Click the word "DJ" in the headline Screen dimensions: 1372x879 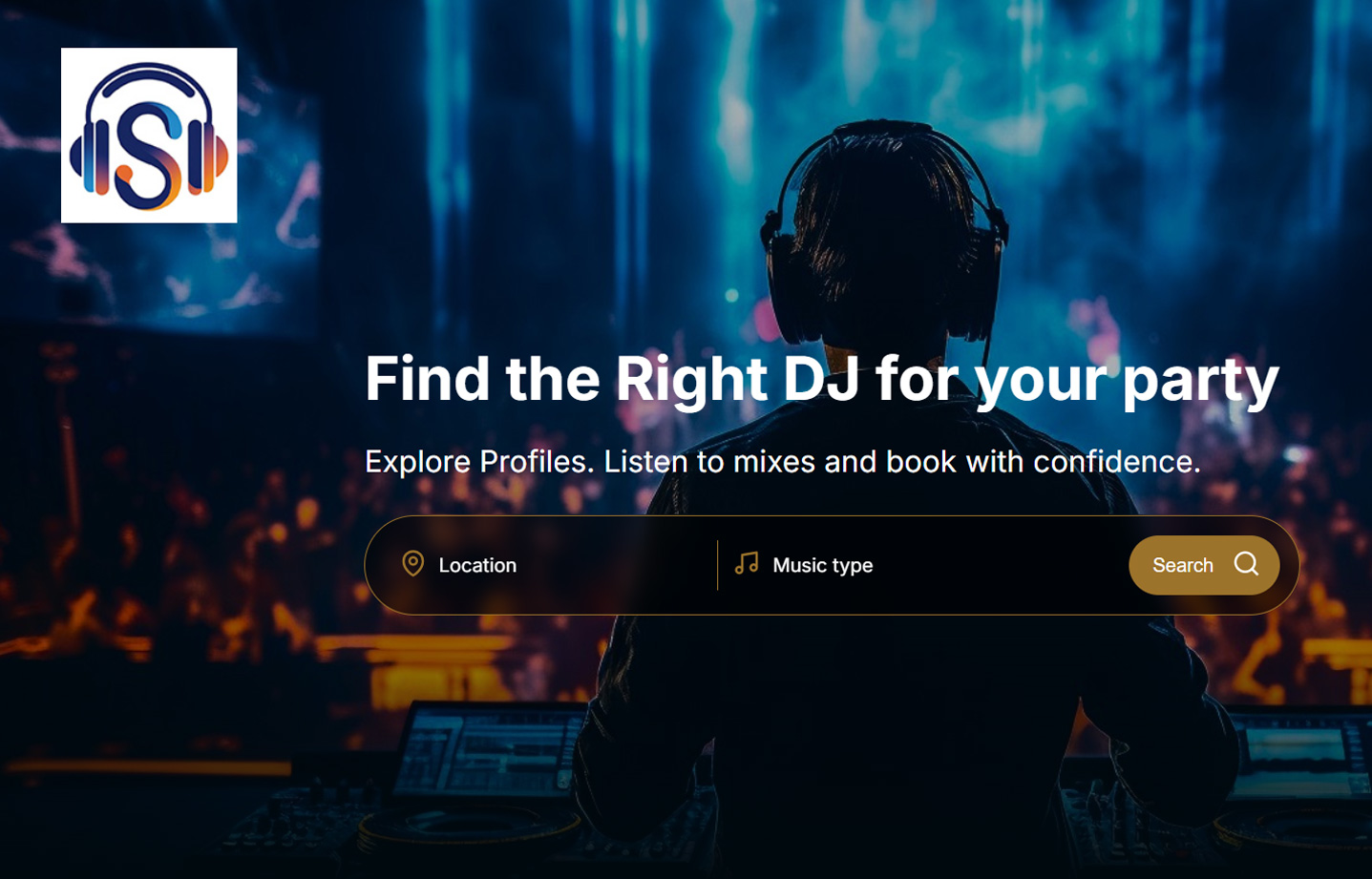(x=820, y=379)
